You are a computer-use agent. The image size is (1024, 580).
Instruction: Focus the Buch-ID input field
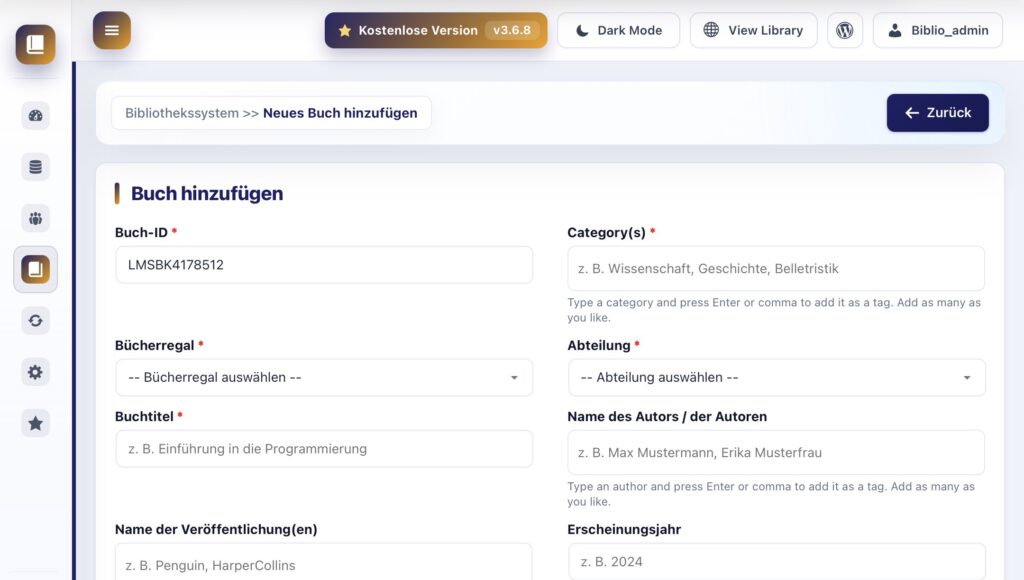(324, 265)
